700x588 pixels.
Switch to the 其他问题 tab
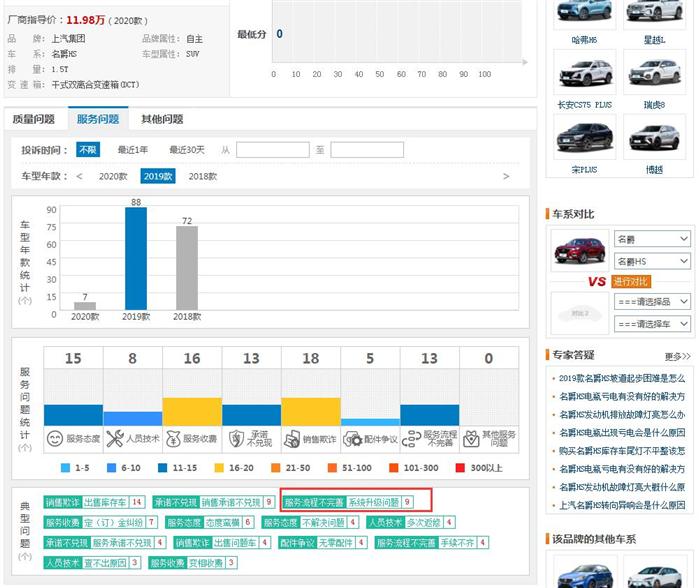[162, 119]
